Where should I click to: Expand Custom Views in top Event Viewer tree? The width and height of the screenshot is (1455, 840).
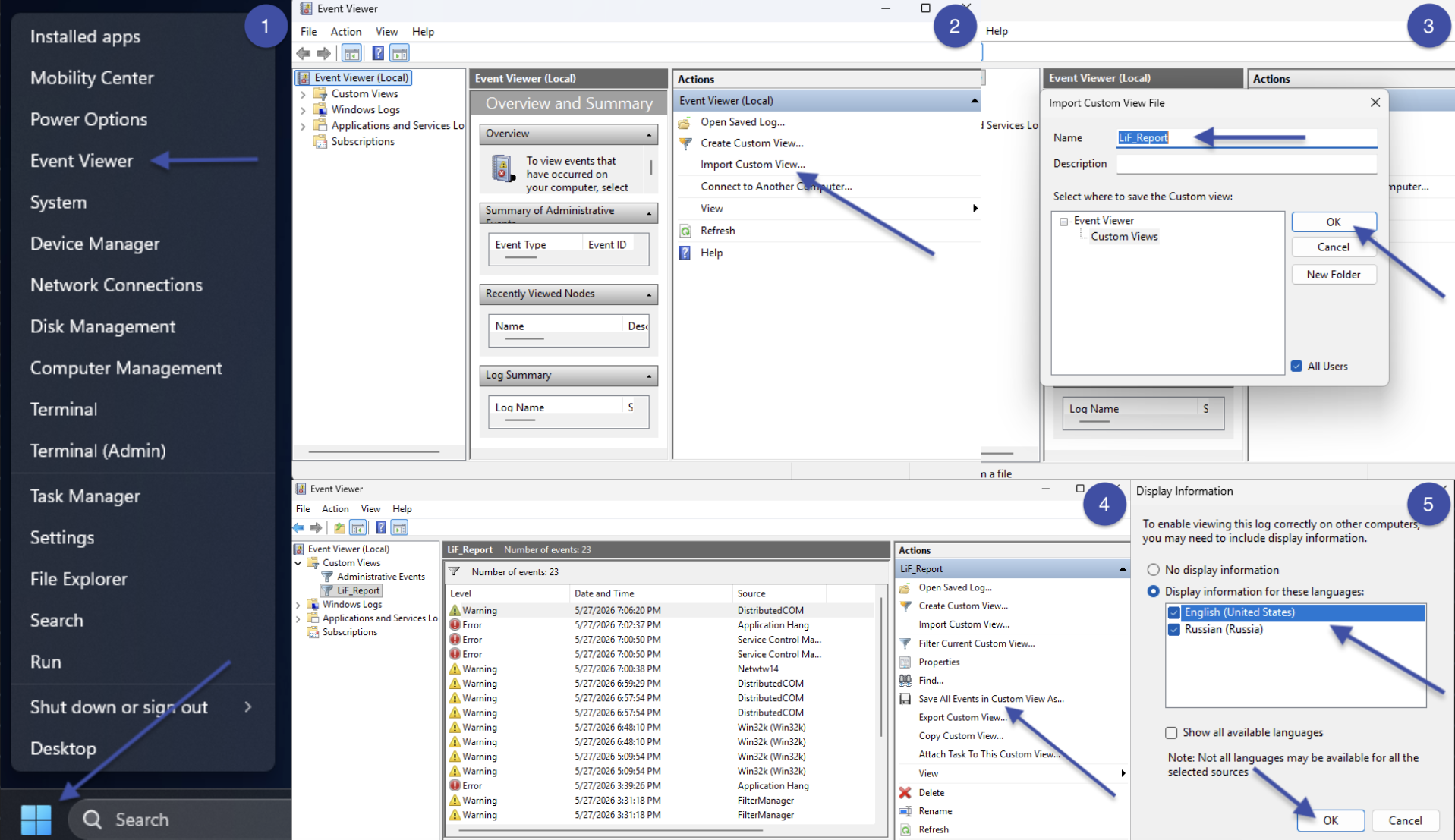pyautogui.click(x=304, y=94)
